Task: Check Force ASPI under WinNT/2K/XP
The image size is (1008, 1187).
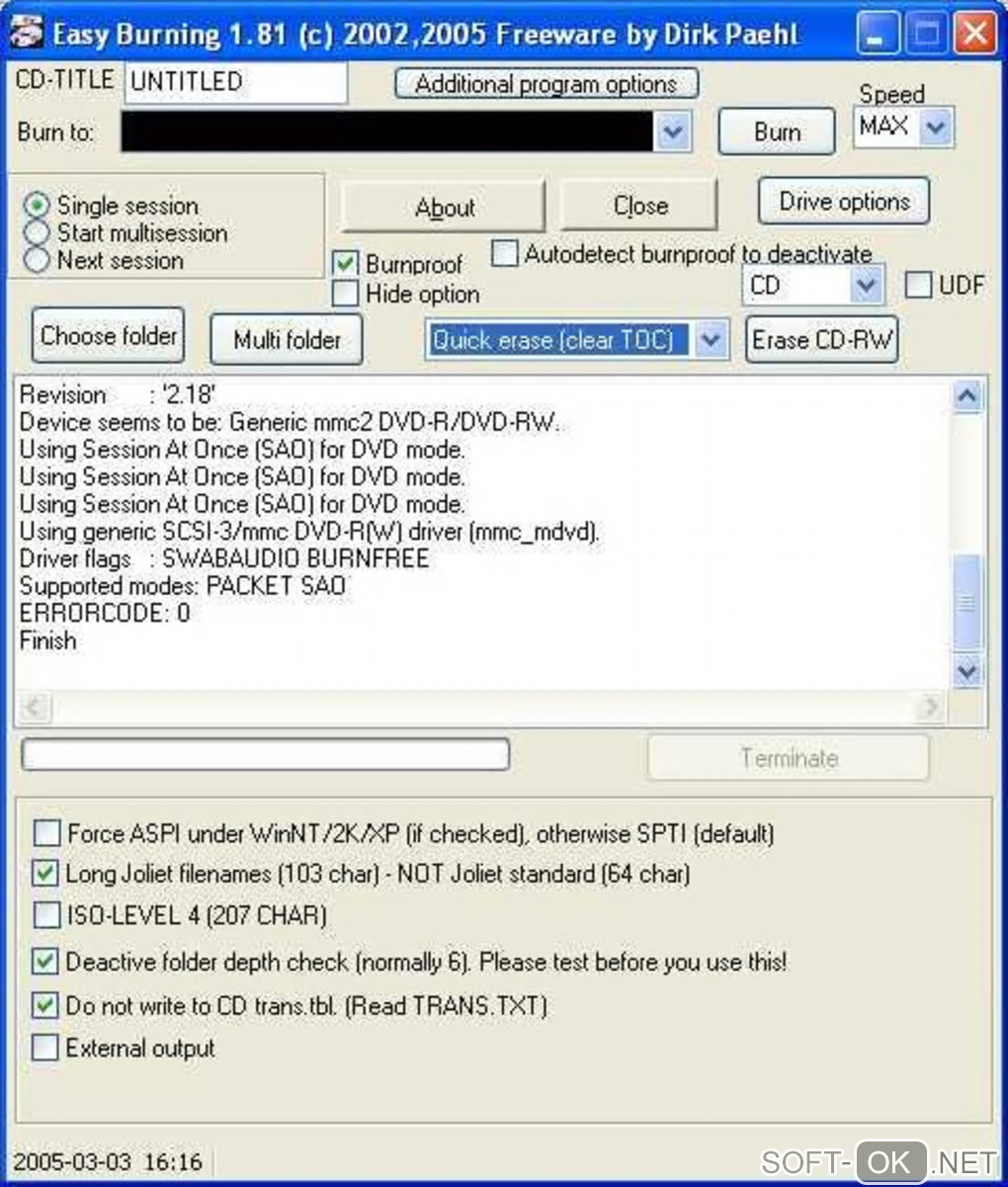Action: click(46, 833)
